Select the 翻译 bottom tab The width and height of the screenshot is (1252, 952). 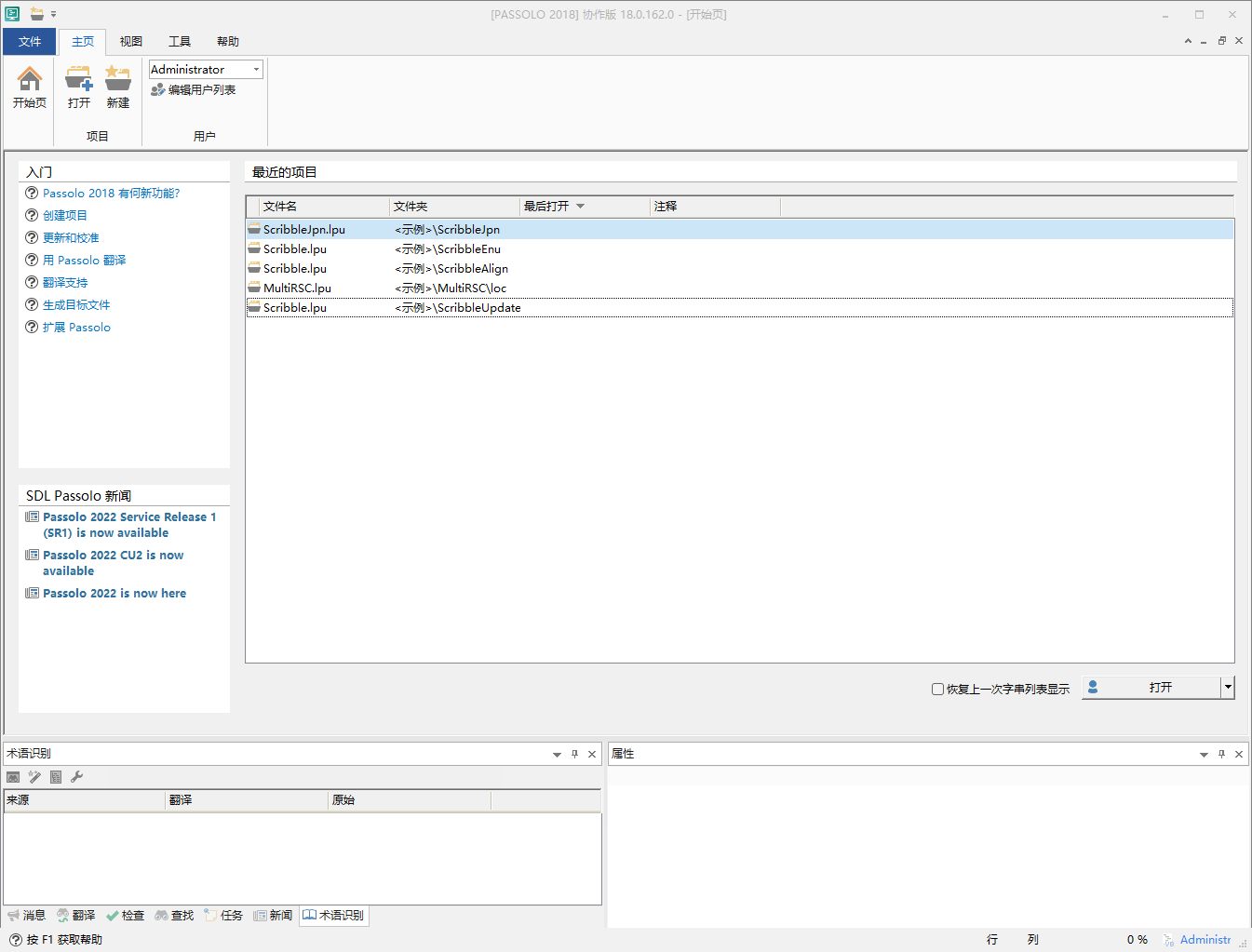tap(76, 916)
